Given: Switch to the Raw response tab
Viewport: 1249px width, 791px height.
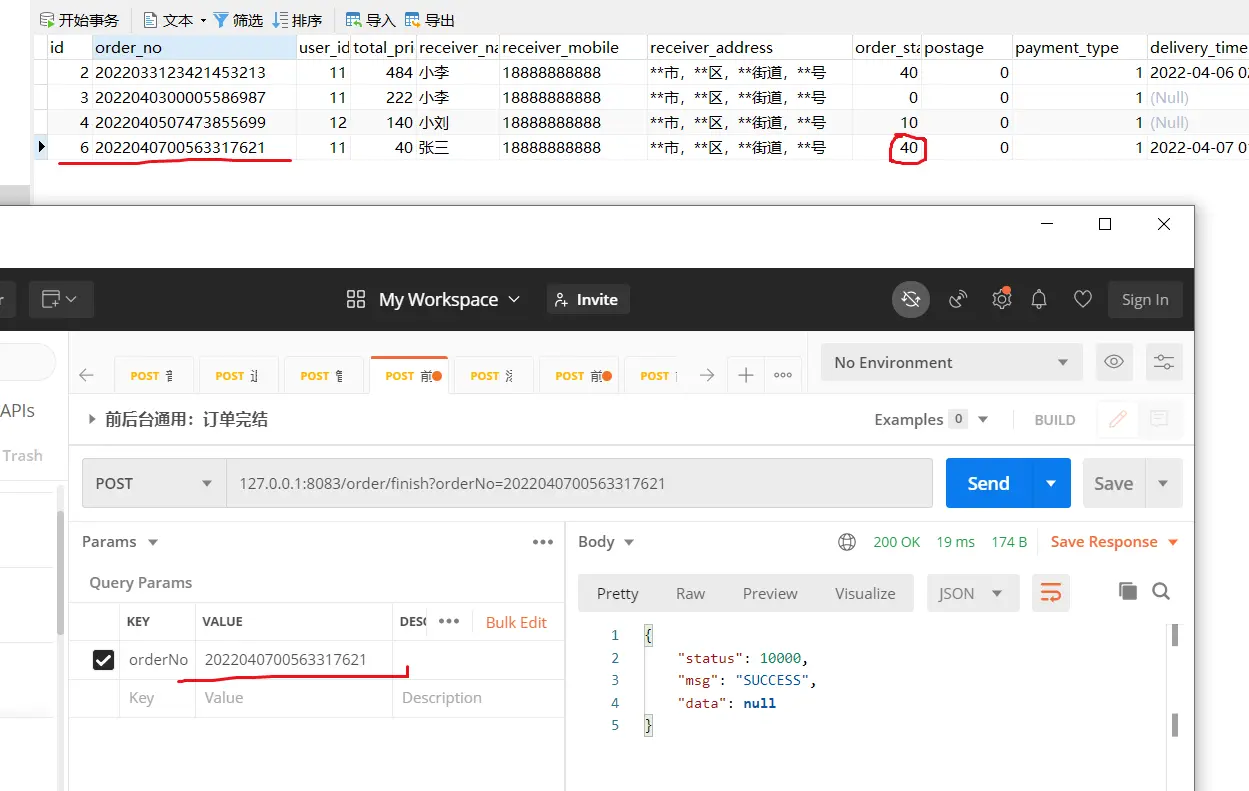Looking at the screenshot, I should click(690, 593).
